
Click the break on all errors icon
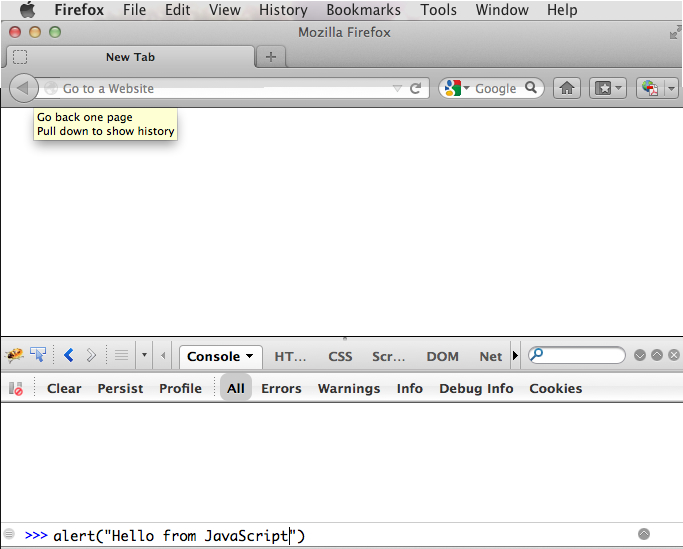[x=16, y=388]
